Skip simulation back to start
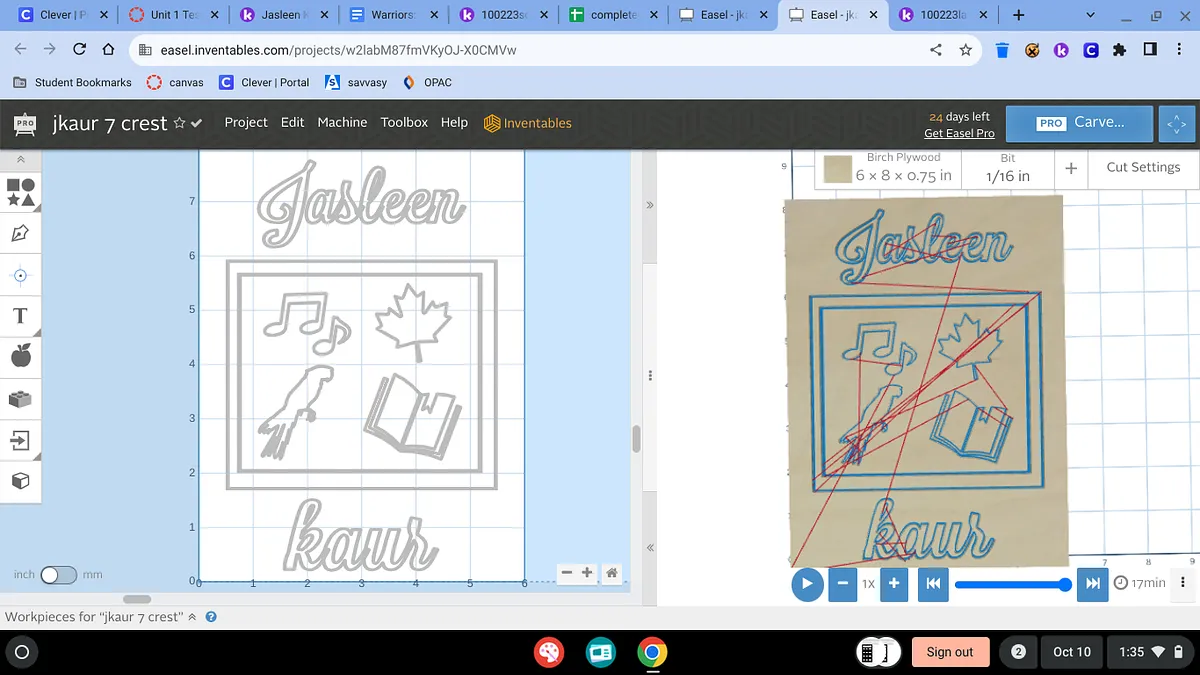Screen dimensions: 1200x675 [x=932, y=583]
